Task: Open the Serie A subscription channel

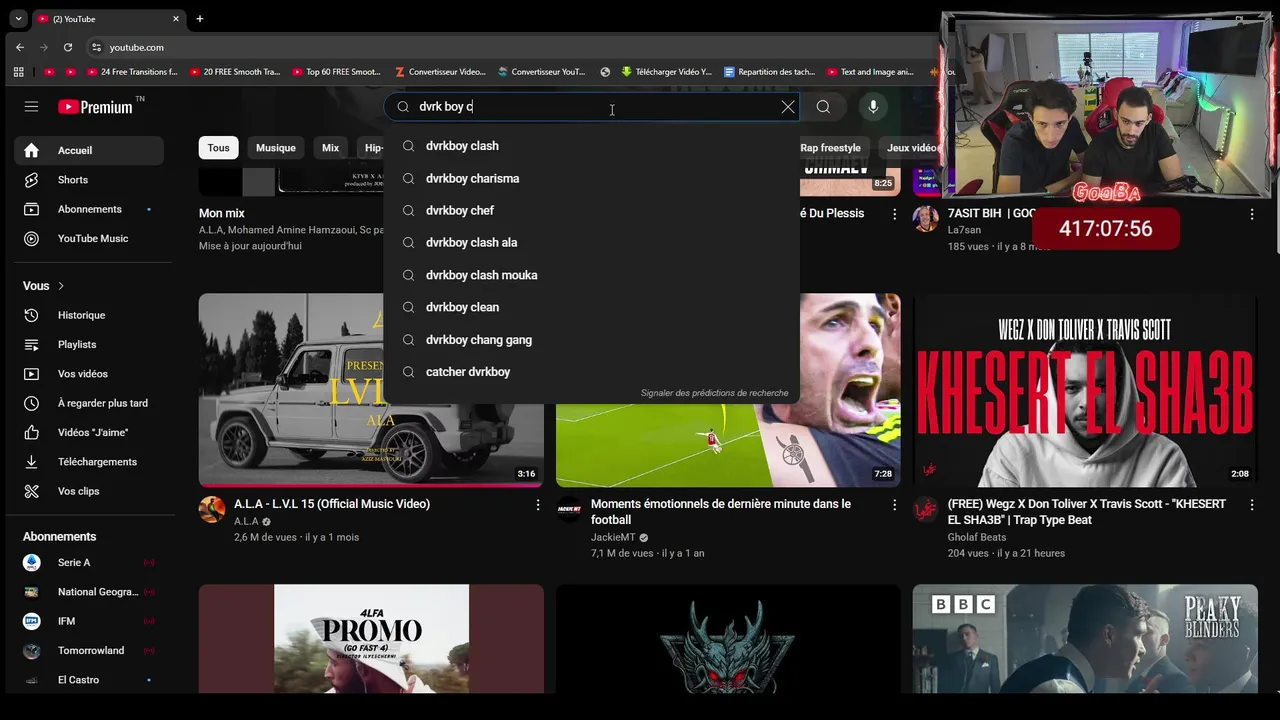Action: (x=89, y=562)
